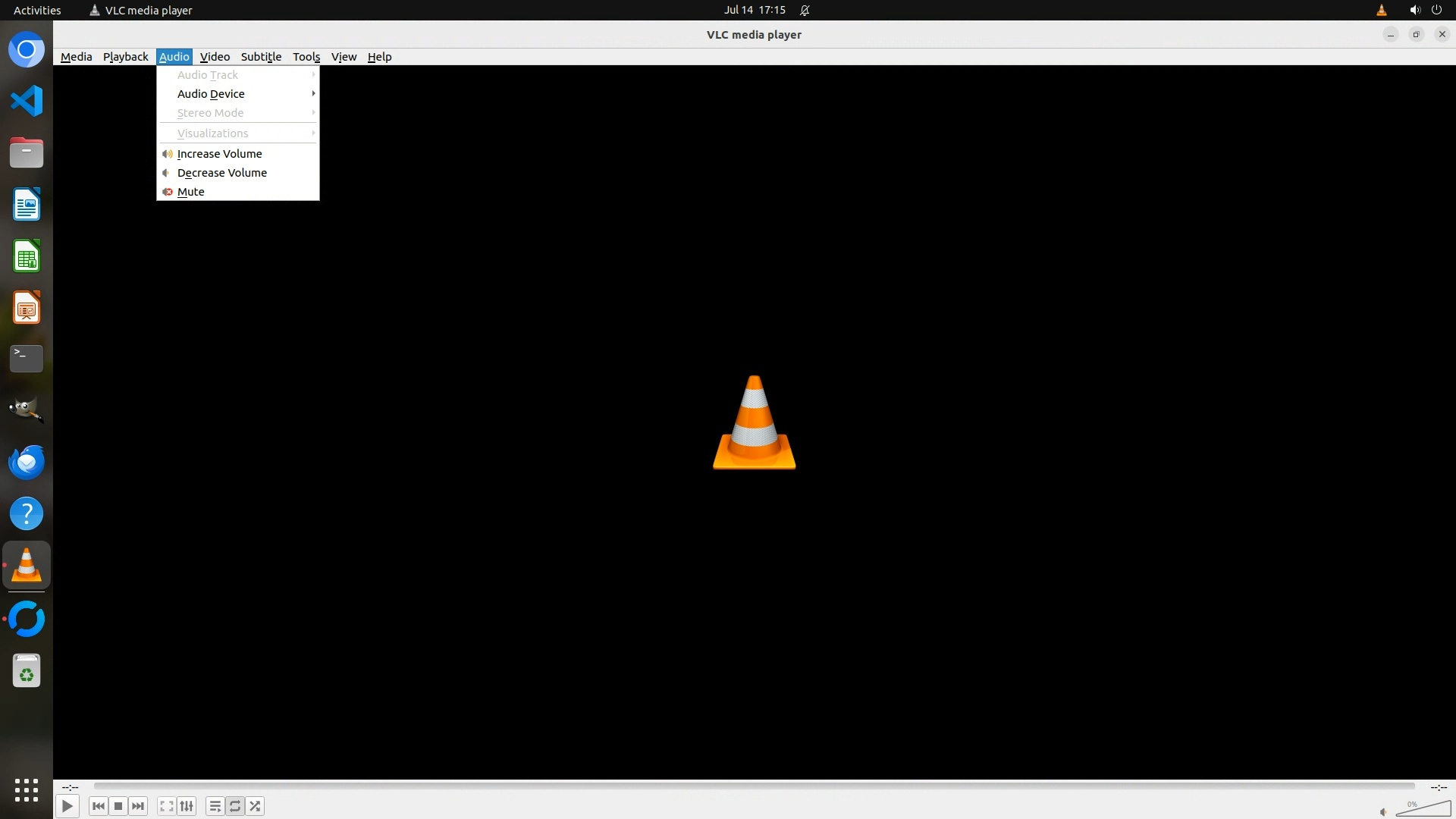Open extended settings equalizer icon

click(187, 806)
